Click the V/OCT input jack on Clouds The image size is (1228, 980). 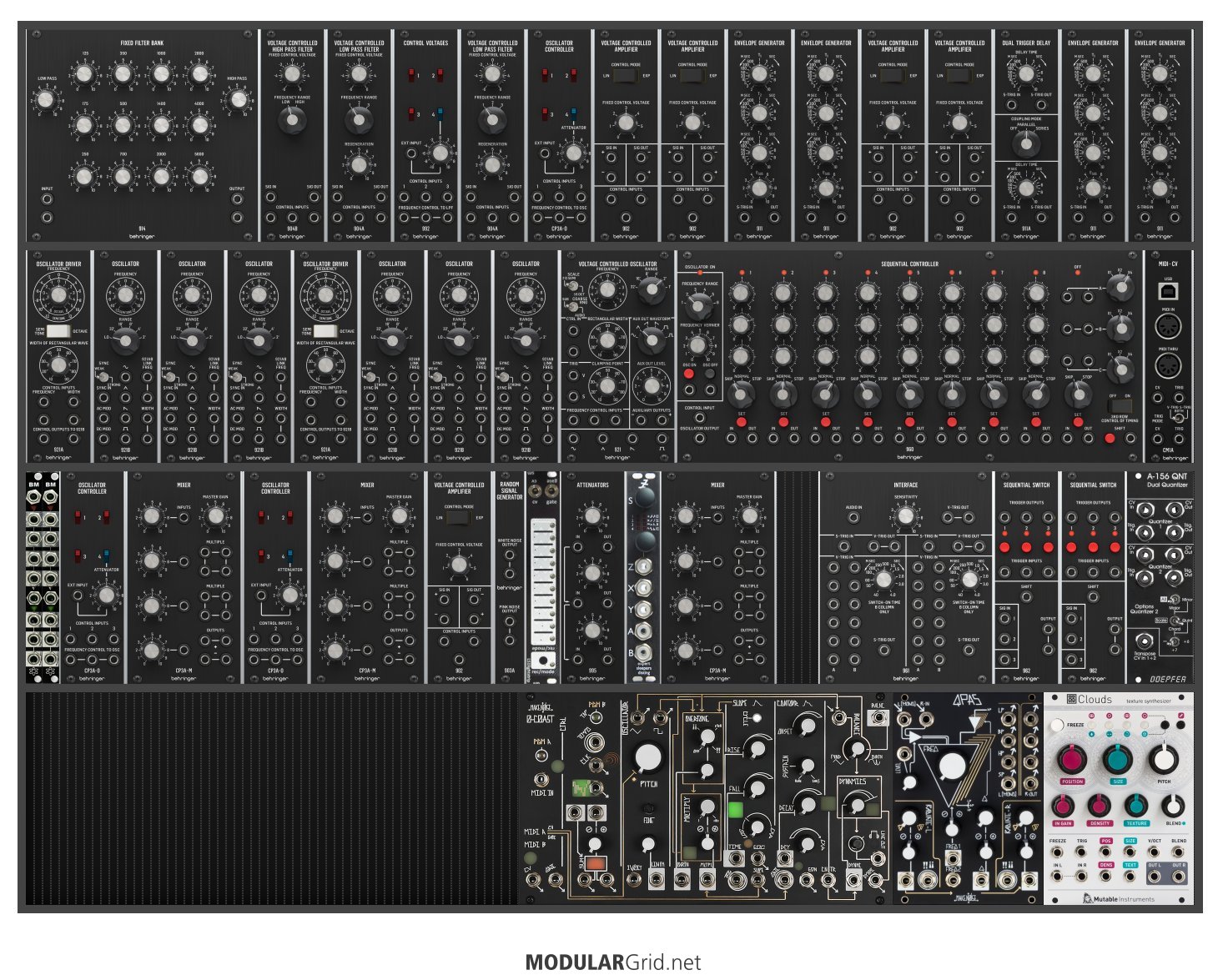(1155, 852)
